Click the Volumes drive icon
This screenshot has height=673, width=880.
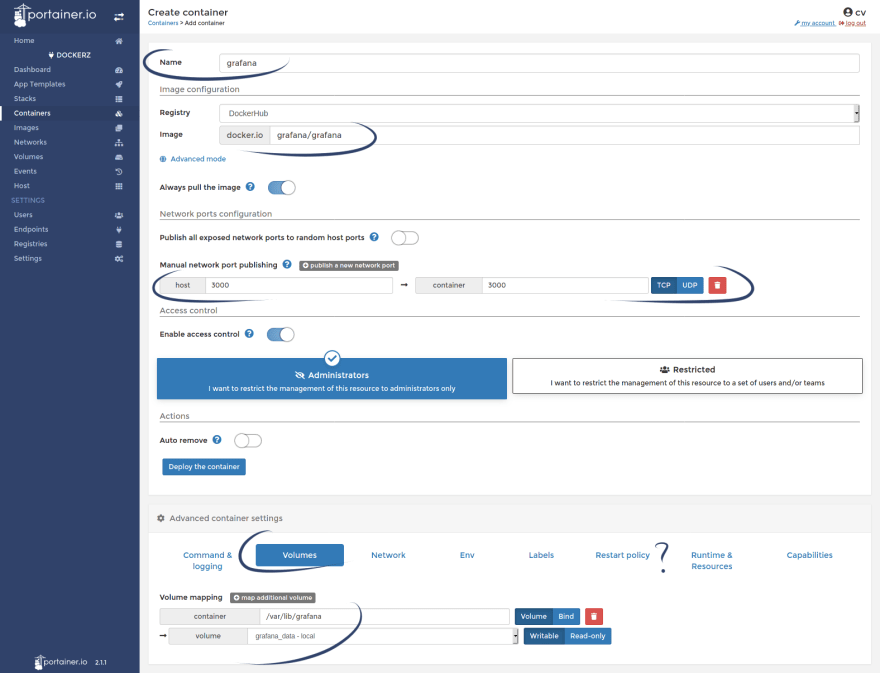click(119, 157)
